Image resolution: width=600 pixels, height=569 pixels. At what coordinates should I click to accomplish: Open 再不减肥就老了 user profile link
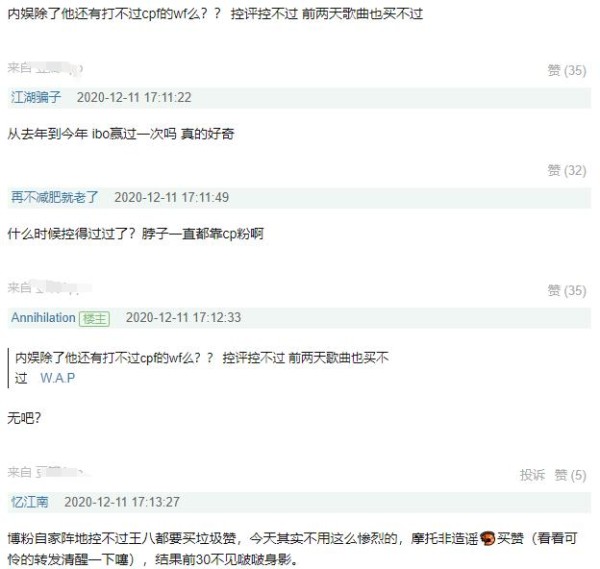click(54, 197)
